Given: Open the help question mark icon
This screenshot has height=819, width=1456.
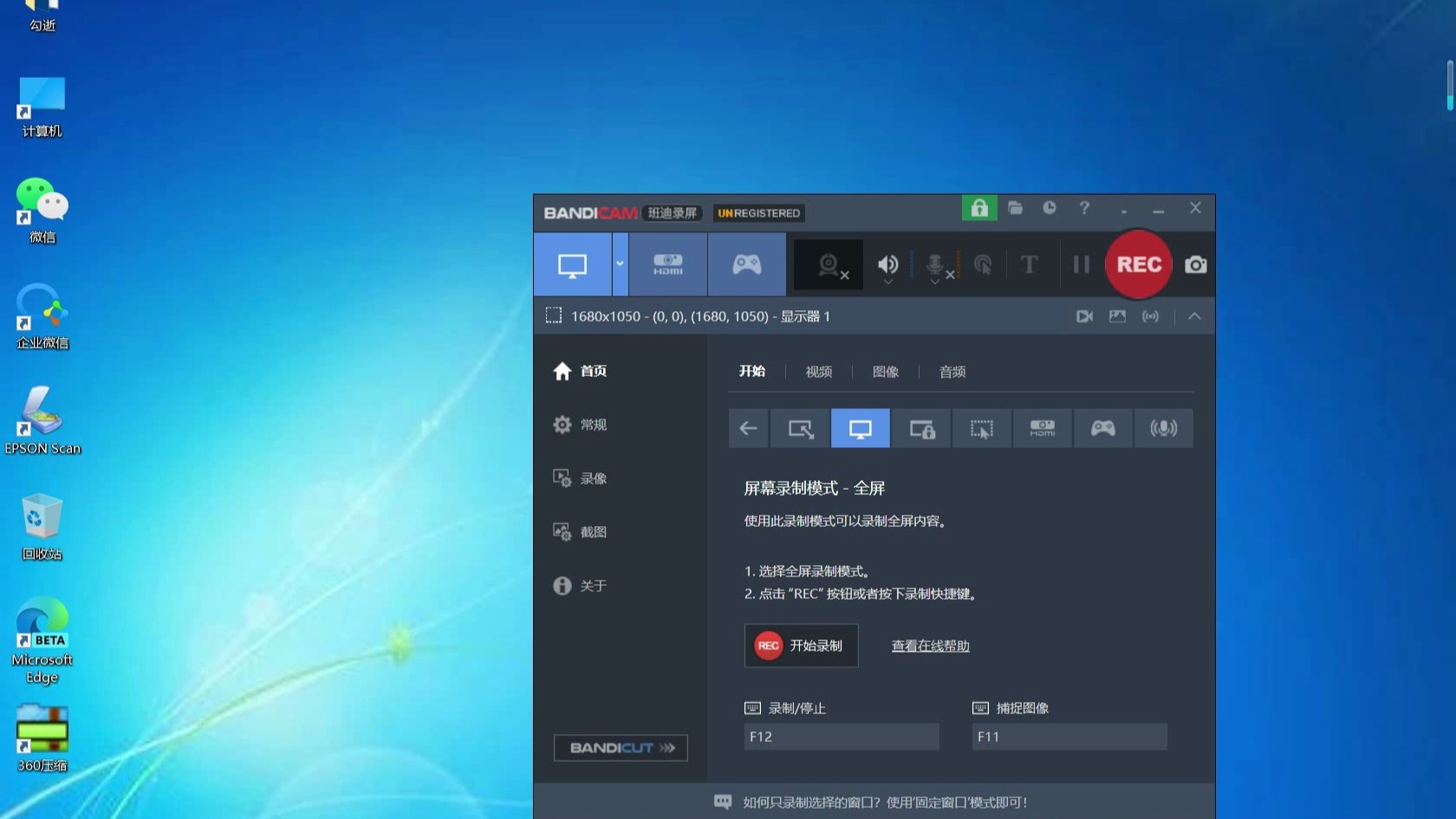Looking at the screenshot, I should [x=1084, y=208].
